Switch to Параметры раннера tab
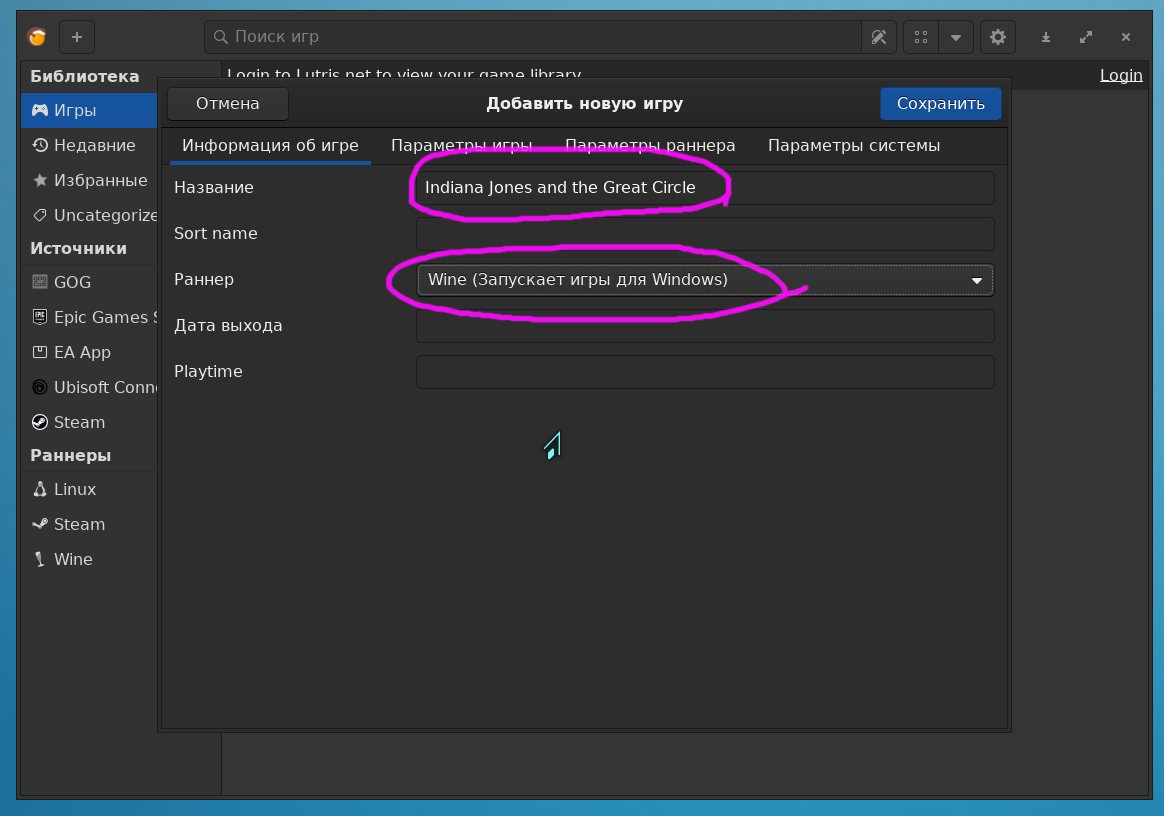Viewport: 1164px width, 816px height. pyautogui.click(x=650, y=146)
